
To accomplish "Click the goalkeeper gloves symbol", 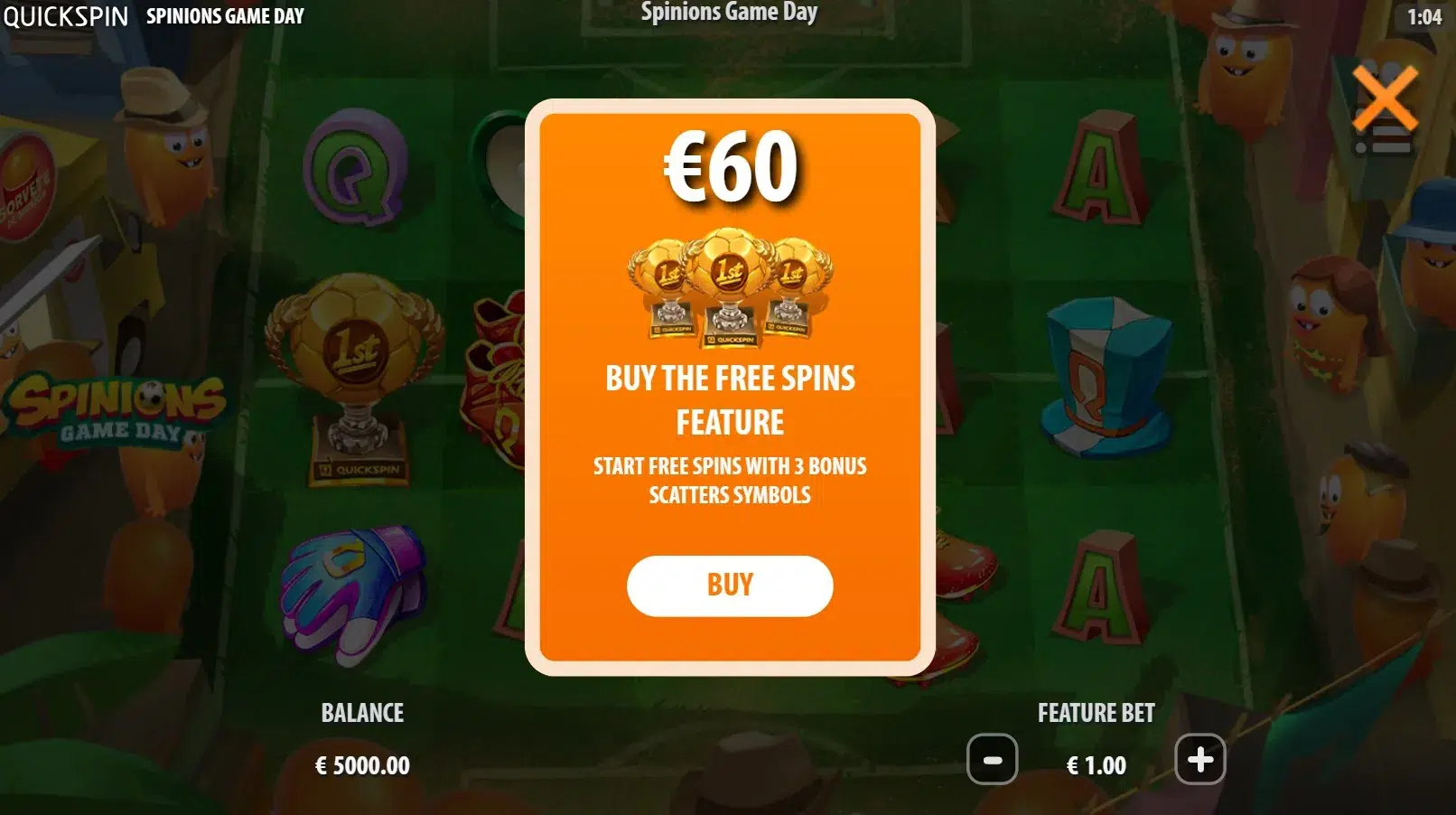I will pos(353,593).
